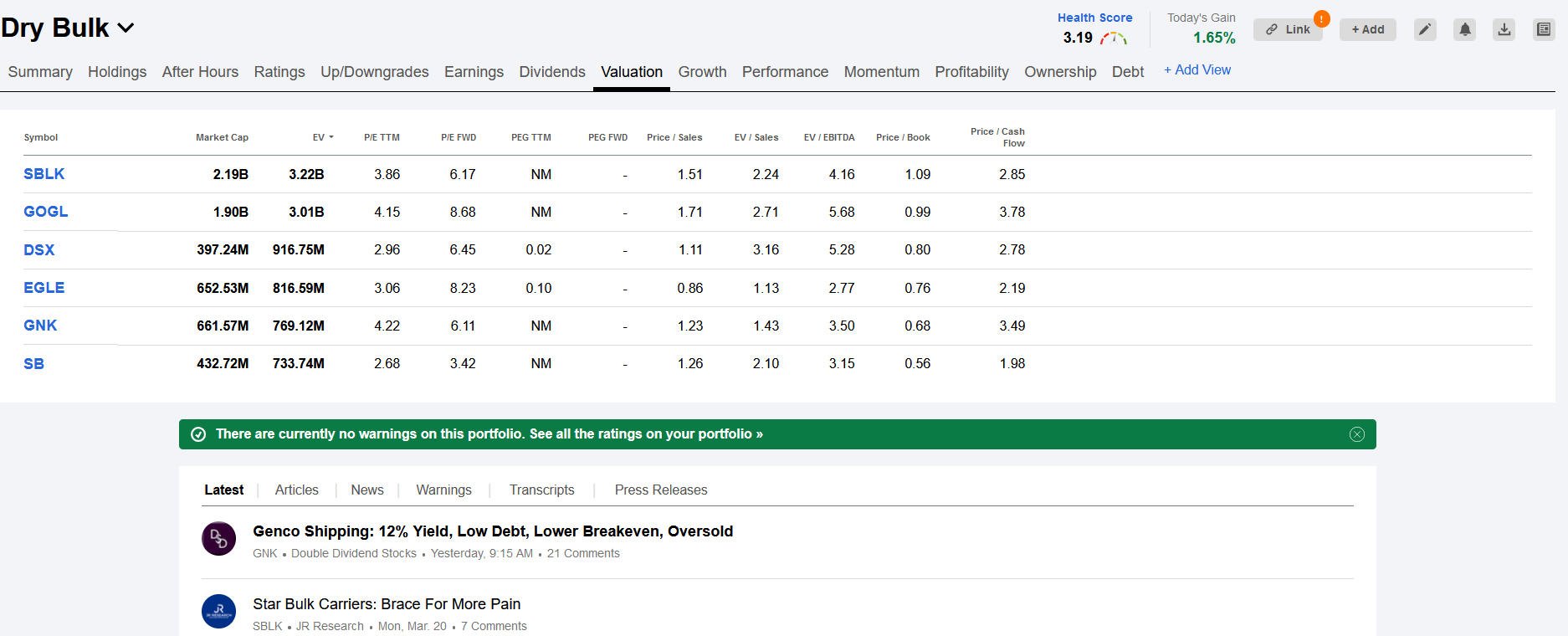Click the orange warning badge on Link
The width and height of the screenshot is (1568, 636).
[1322, 18]
